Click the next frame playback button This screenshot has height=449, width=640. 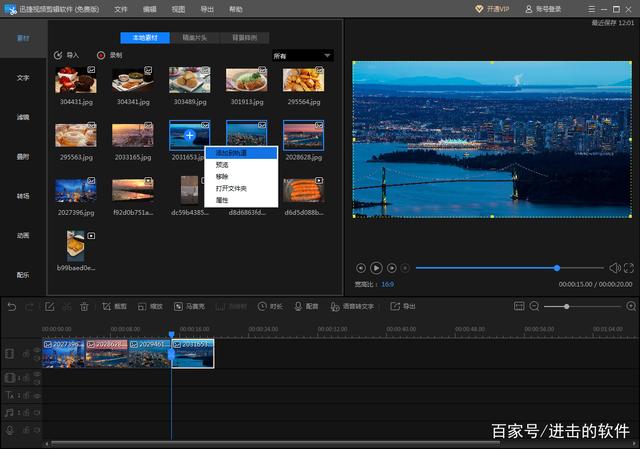click(x=391, y=268)
